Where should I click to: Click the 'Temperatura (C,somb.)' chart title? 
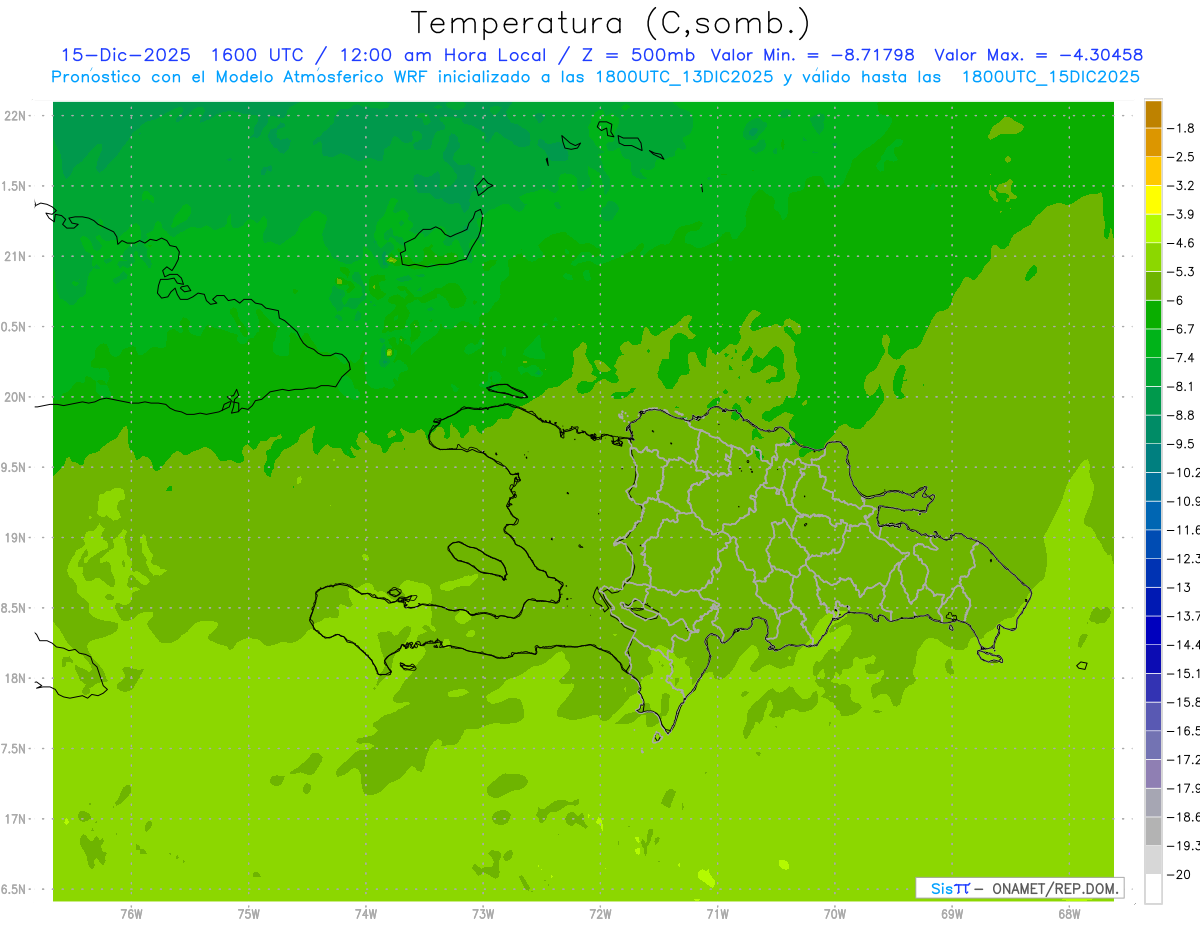610,22
